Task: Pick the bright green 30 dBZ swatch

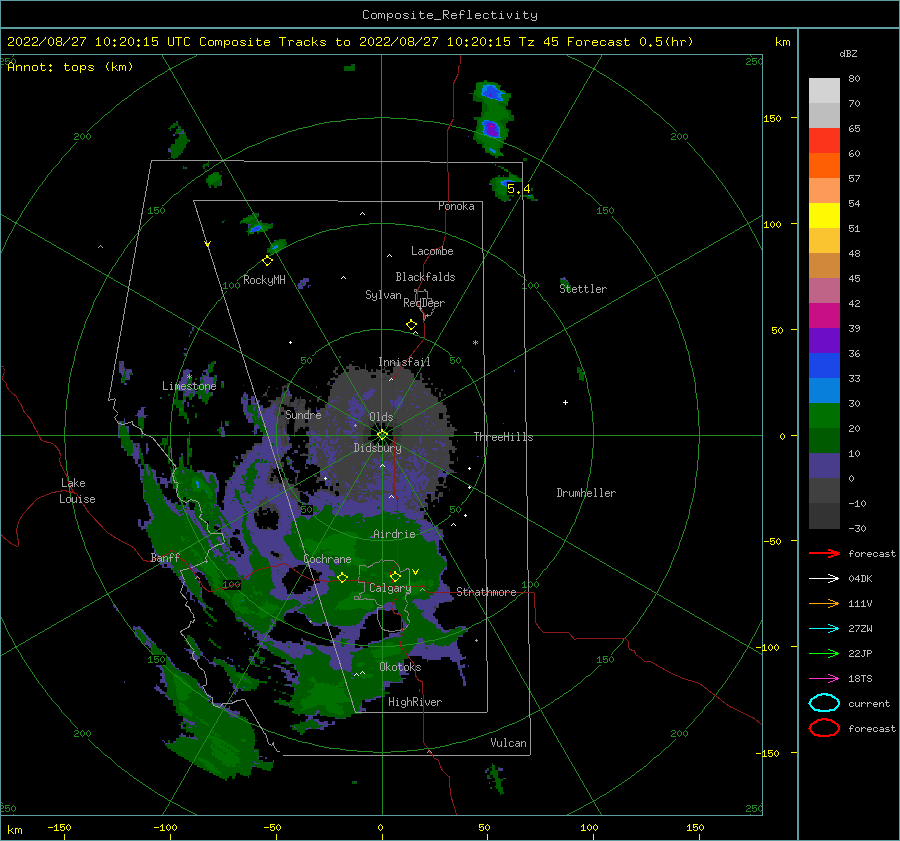Action: tap(824, 415)
